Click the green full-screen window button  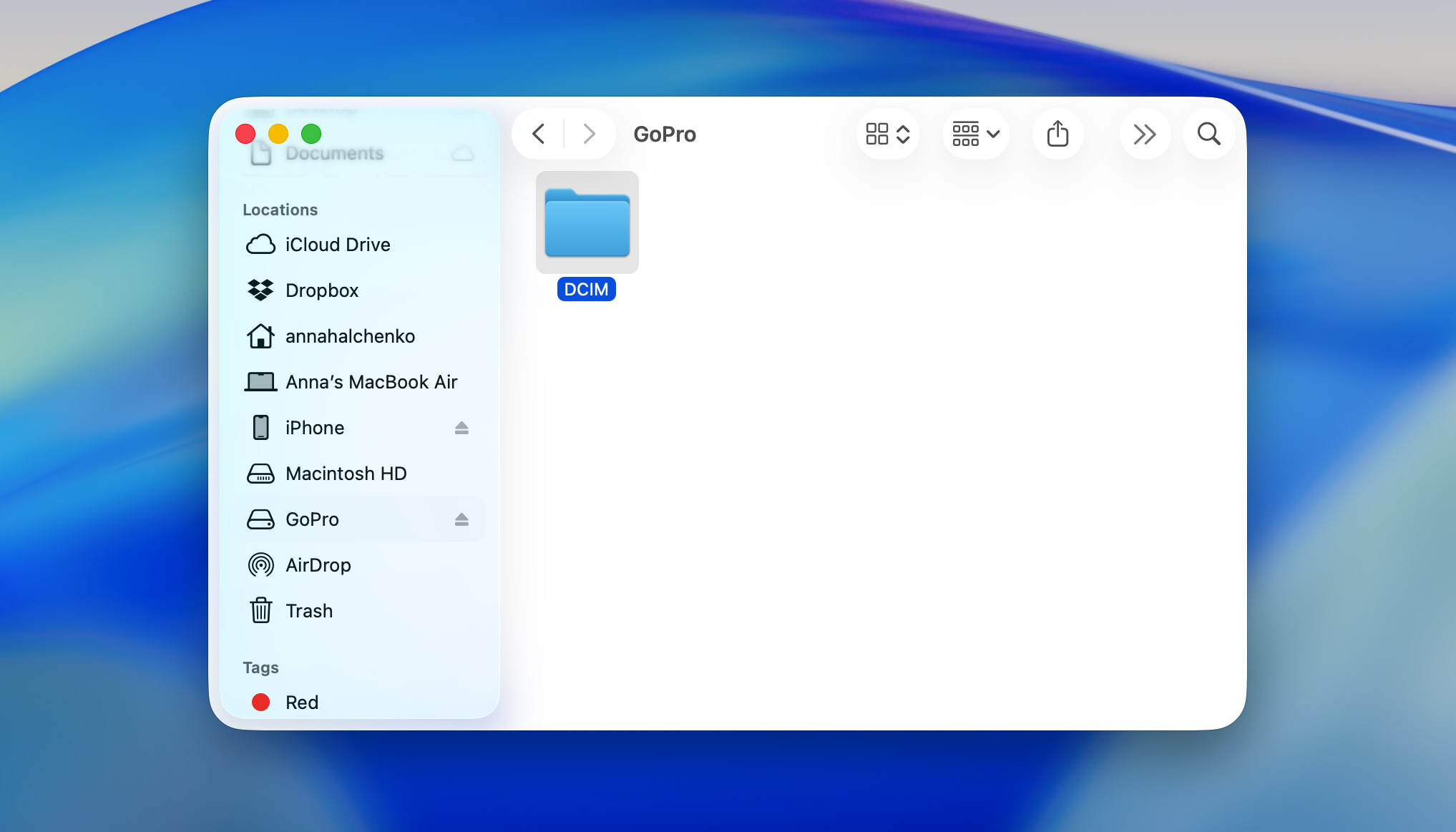311,134
